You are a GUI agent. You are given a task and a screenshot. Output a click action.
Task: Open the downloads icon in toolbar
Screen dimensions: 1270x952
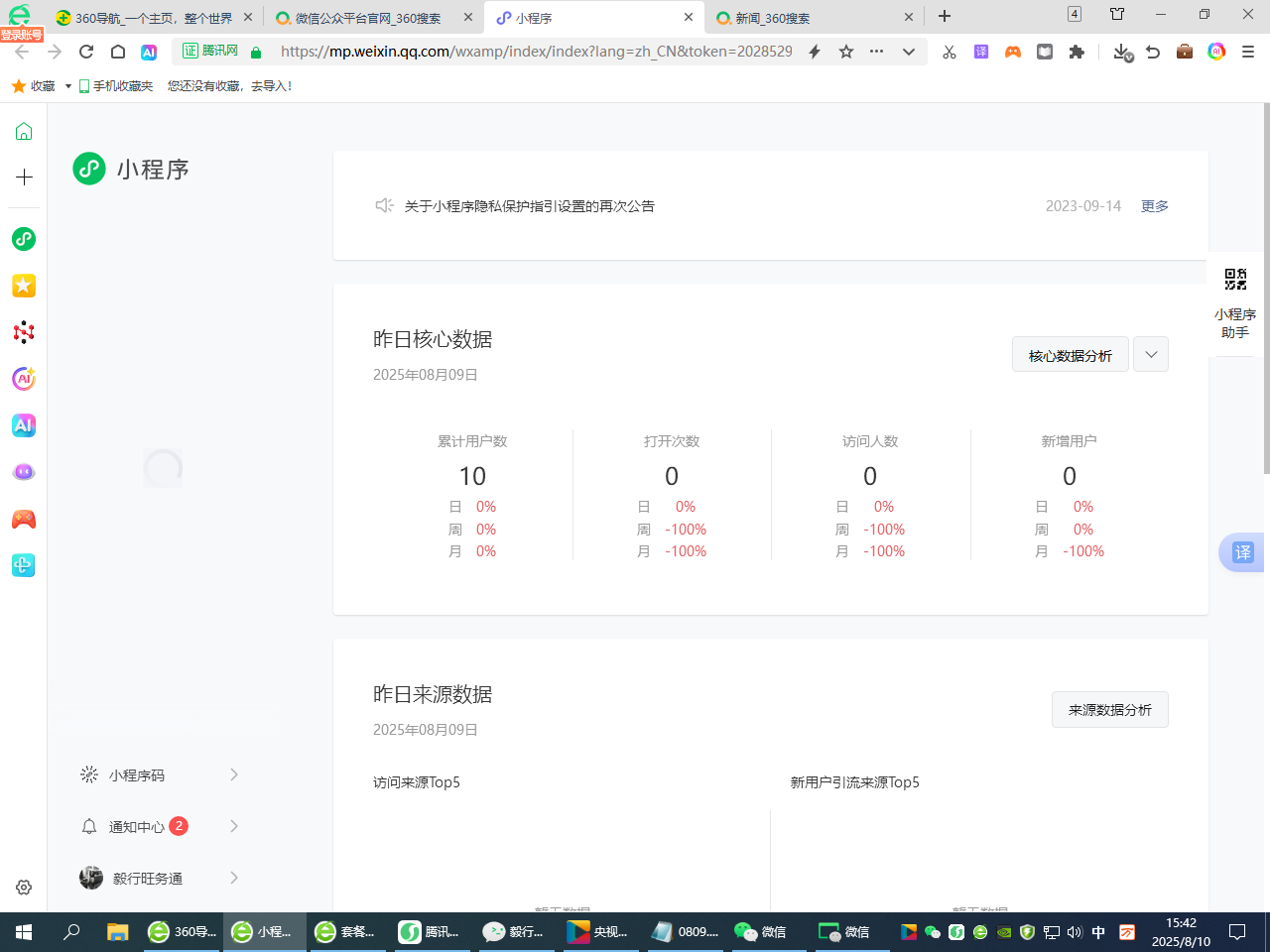click(x=1122, y=52)
